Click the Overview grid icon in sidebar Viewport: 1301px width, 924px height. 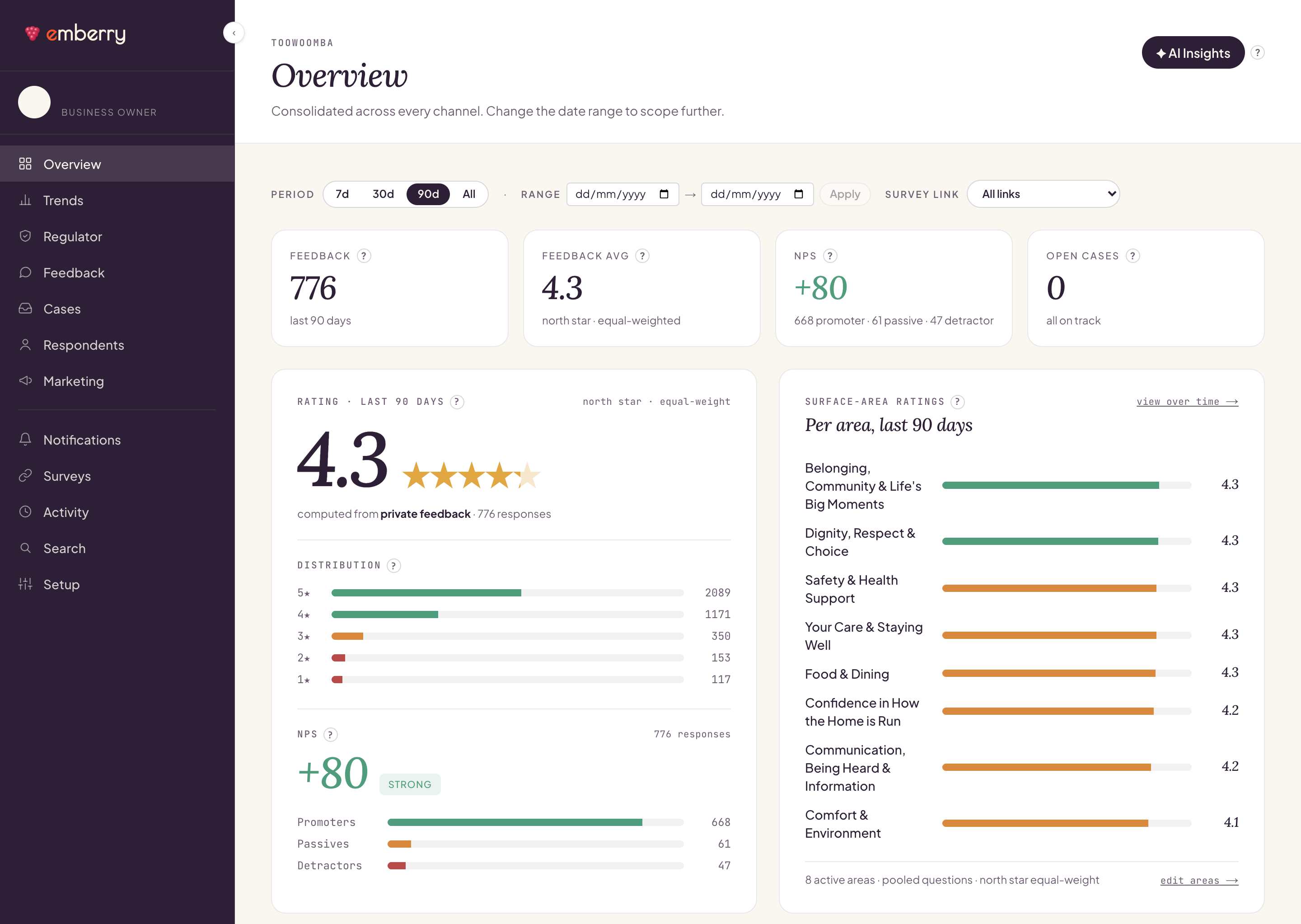click(25, 164)
